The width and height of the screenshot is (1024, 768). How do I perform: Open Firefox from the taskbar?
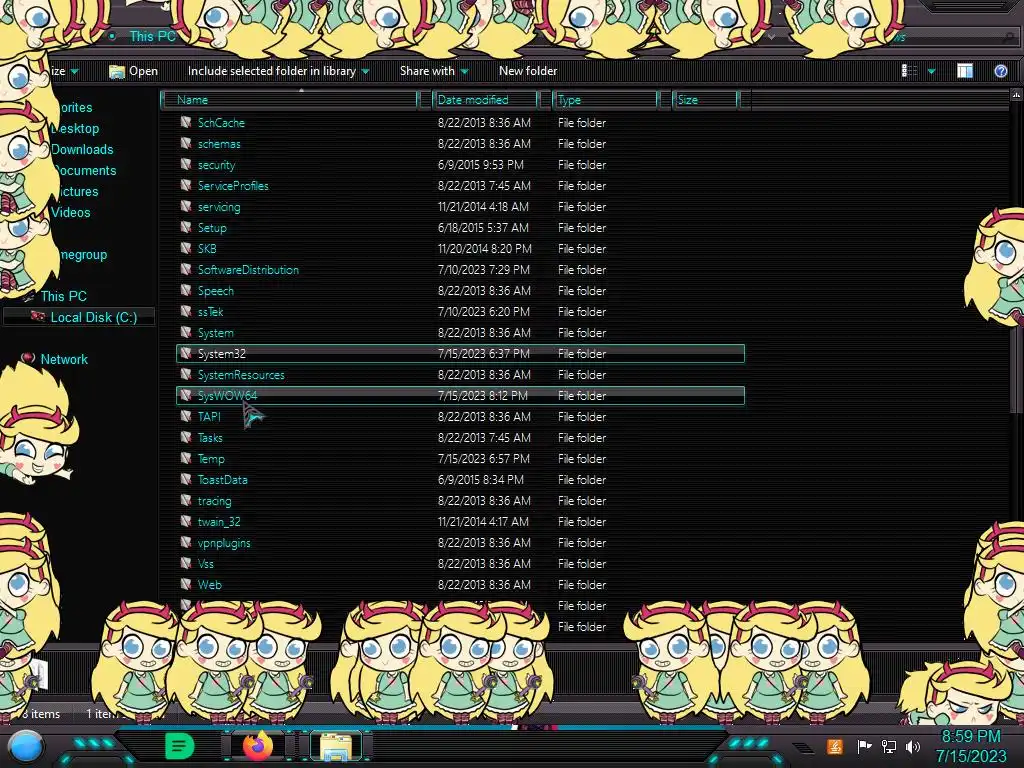coord(258,746)
